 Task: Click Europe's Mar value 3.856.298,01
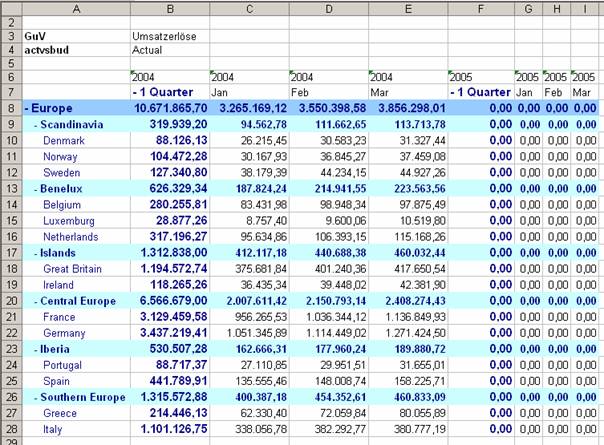pyautogui.click(x=406, y=108)
